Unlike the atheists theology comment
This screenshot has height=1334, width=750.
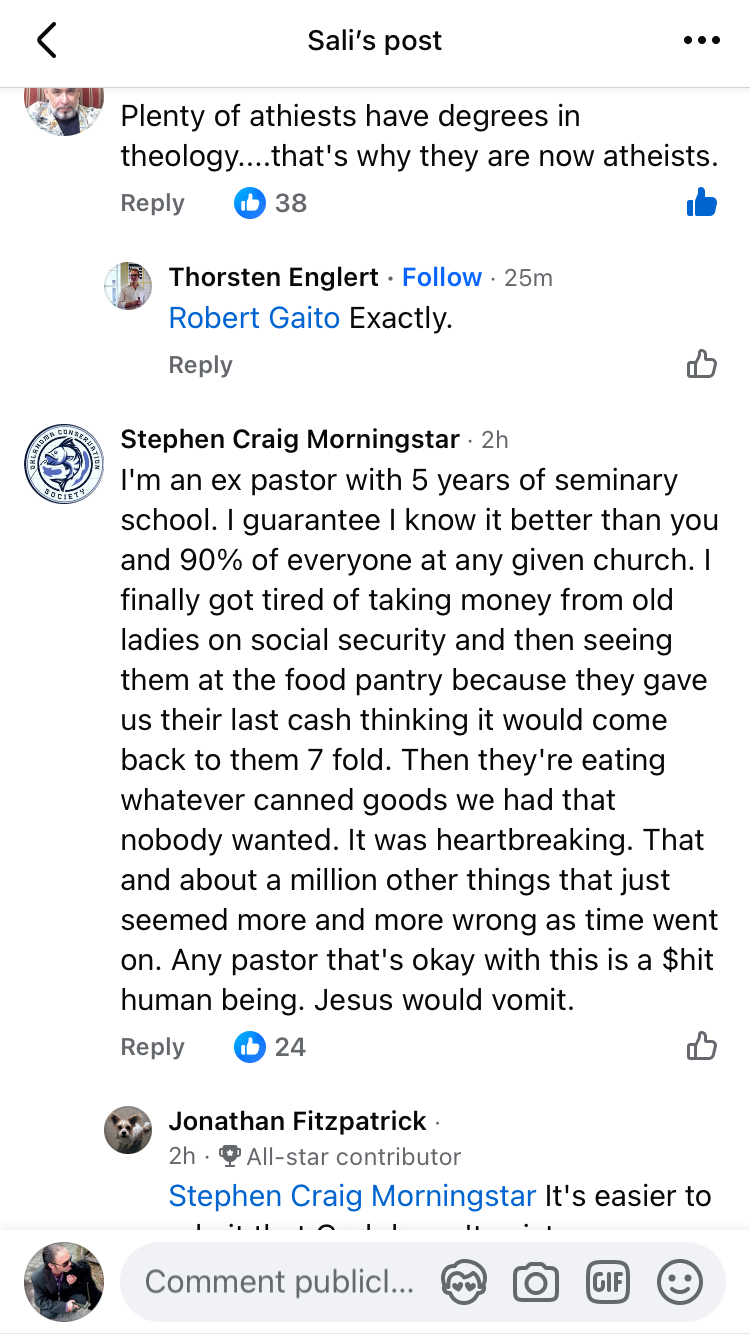[702, 203]
